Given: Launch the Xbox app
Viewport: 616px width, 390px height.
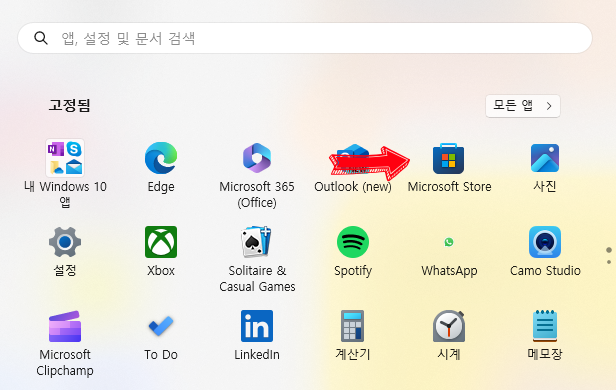Looking at the screenshot, I should (x=161, y=242).
